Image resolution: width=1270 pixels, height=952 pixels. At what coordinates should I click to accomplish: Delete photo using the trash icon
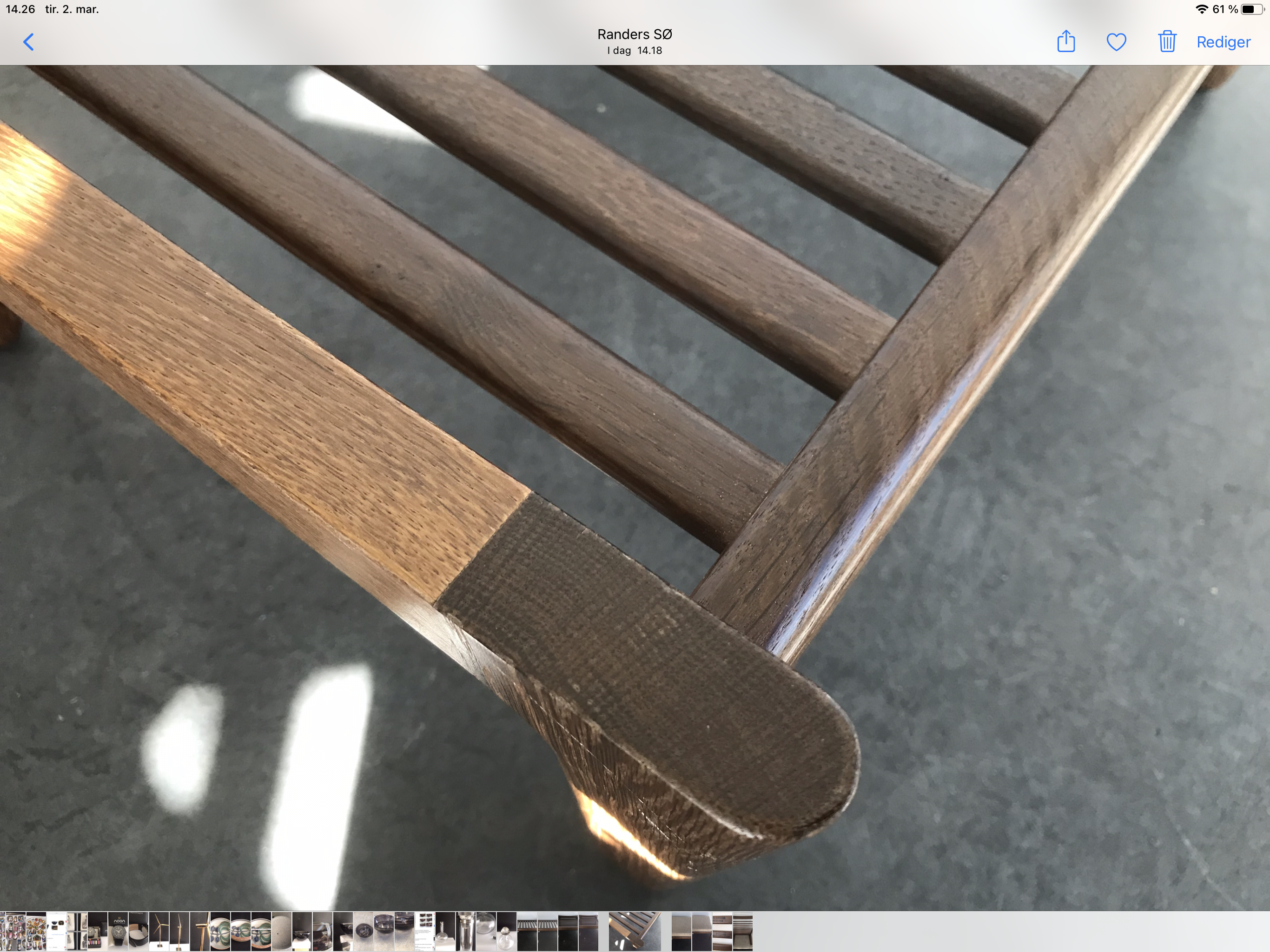pyautogui.click(x=1167, y=41)
